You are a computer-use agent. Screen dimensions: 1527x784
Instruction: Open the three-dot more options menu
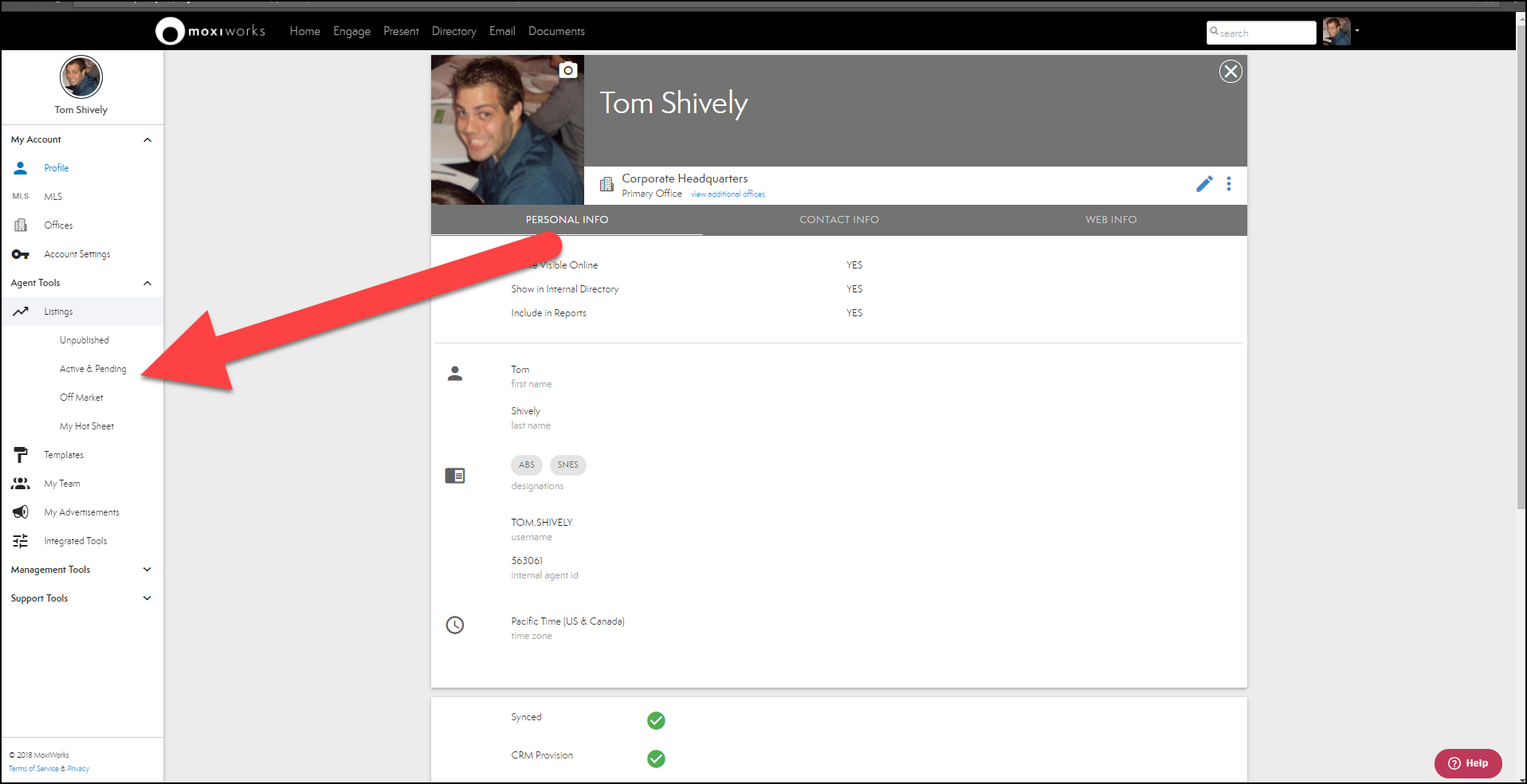pos(1228,184)
